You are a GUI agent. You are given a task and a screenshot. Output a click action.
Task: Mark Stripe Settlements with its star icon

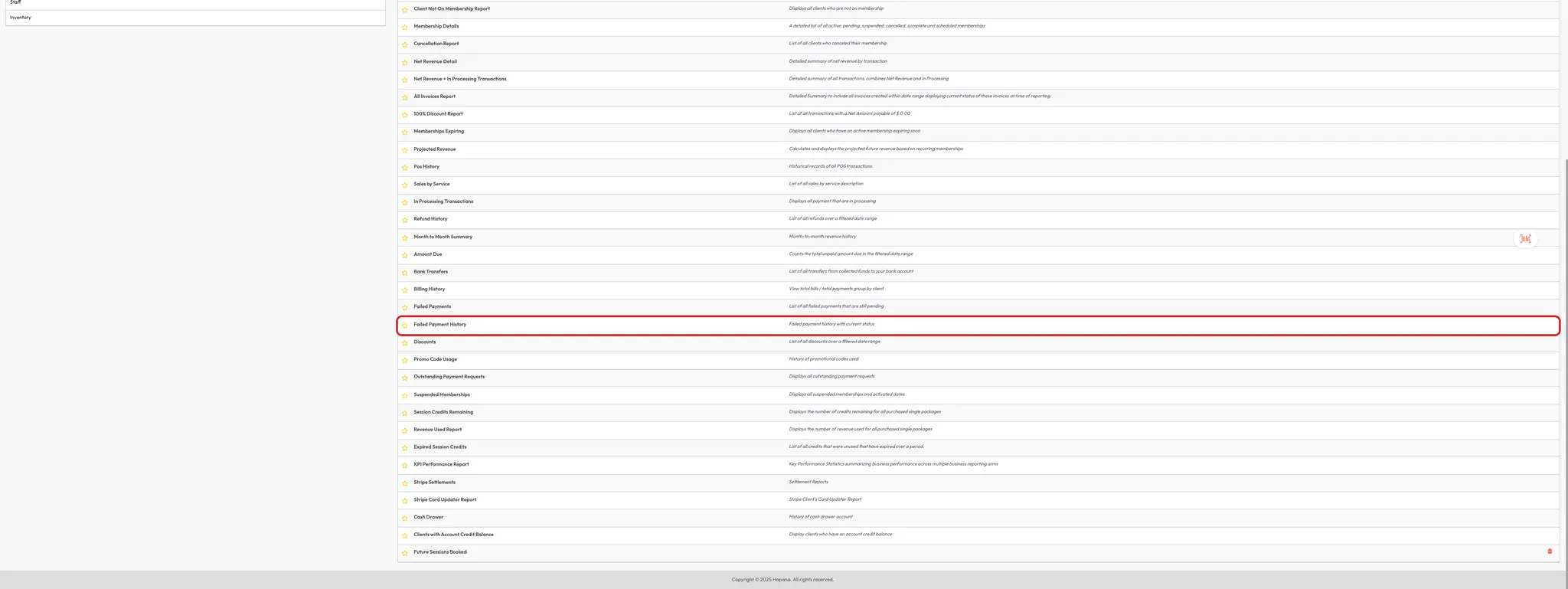click(405, 483)
